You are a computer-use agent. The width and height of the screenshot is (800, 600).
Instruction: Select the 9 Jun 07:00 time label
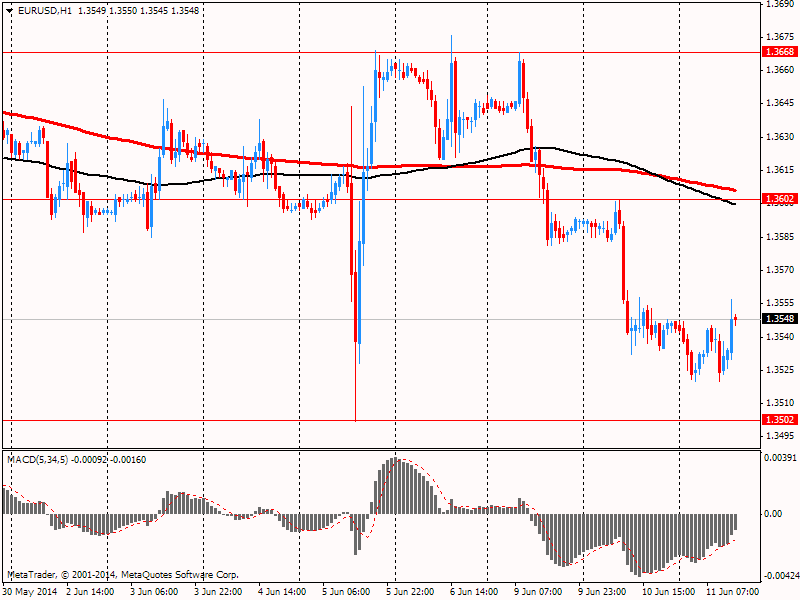538,592
